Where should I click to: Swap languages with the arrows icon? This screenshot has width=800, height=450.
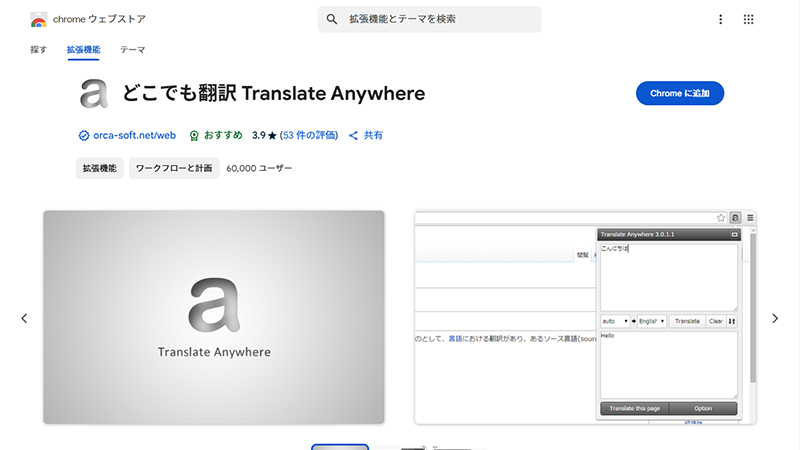732,321
